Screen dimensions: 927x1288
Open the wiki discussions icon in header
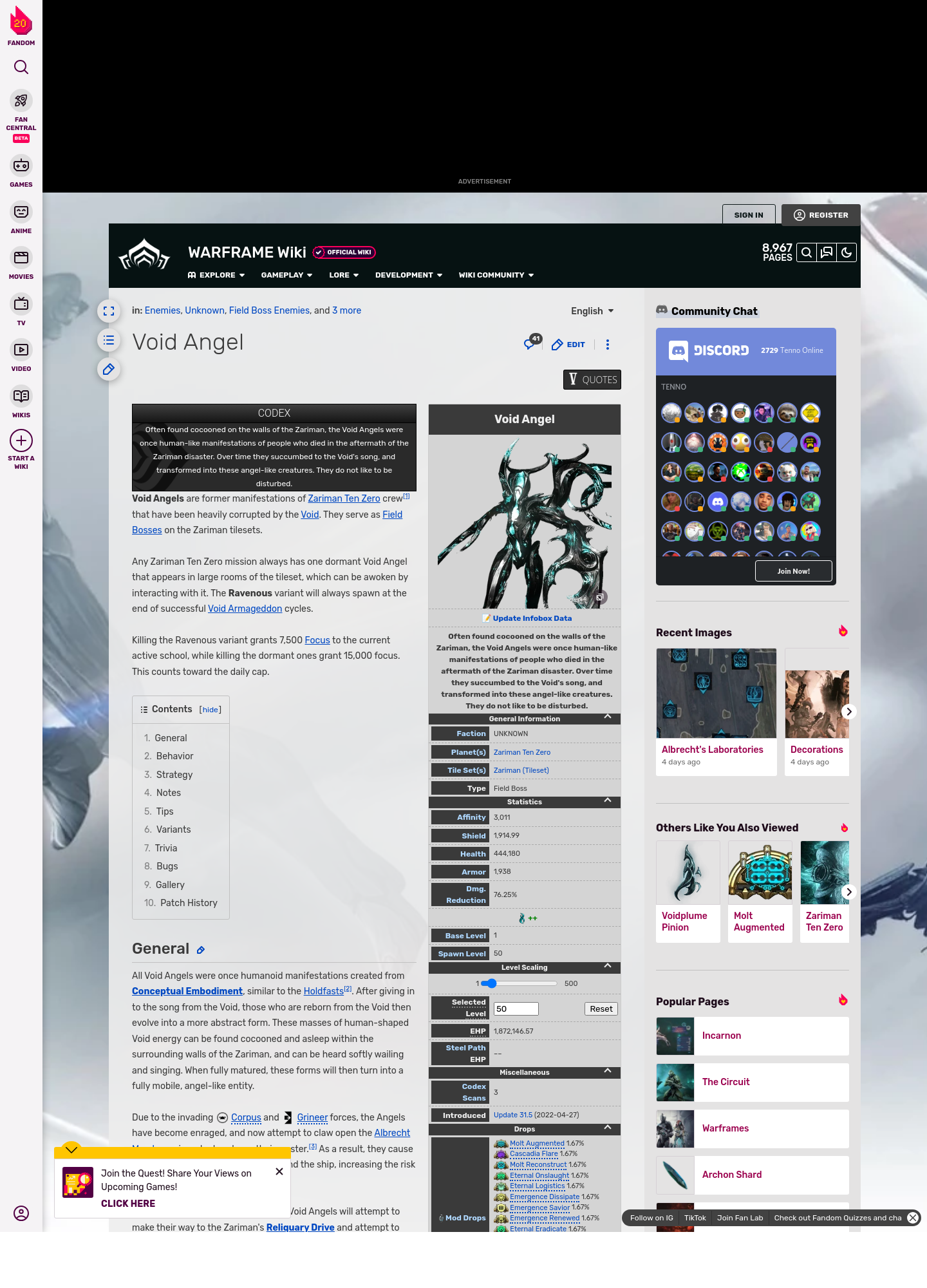click(827, 252)
